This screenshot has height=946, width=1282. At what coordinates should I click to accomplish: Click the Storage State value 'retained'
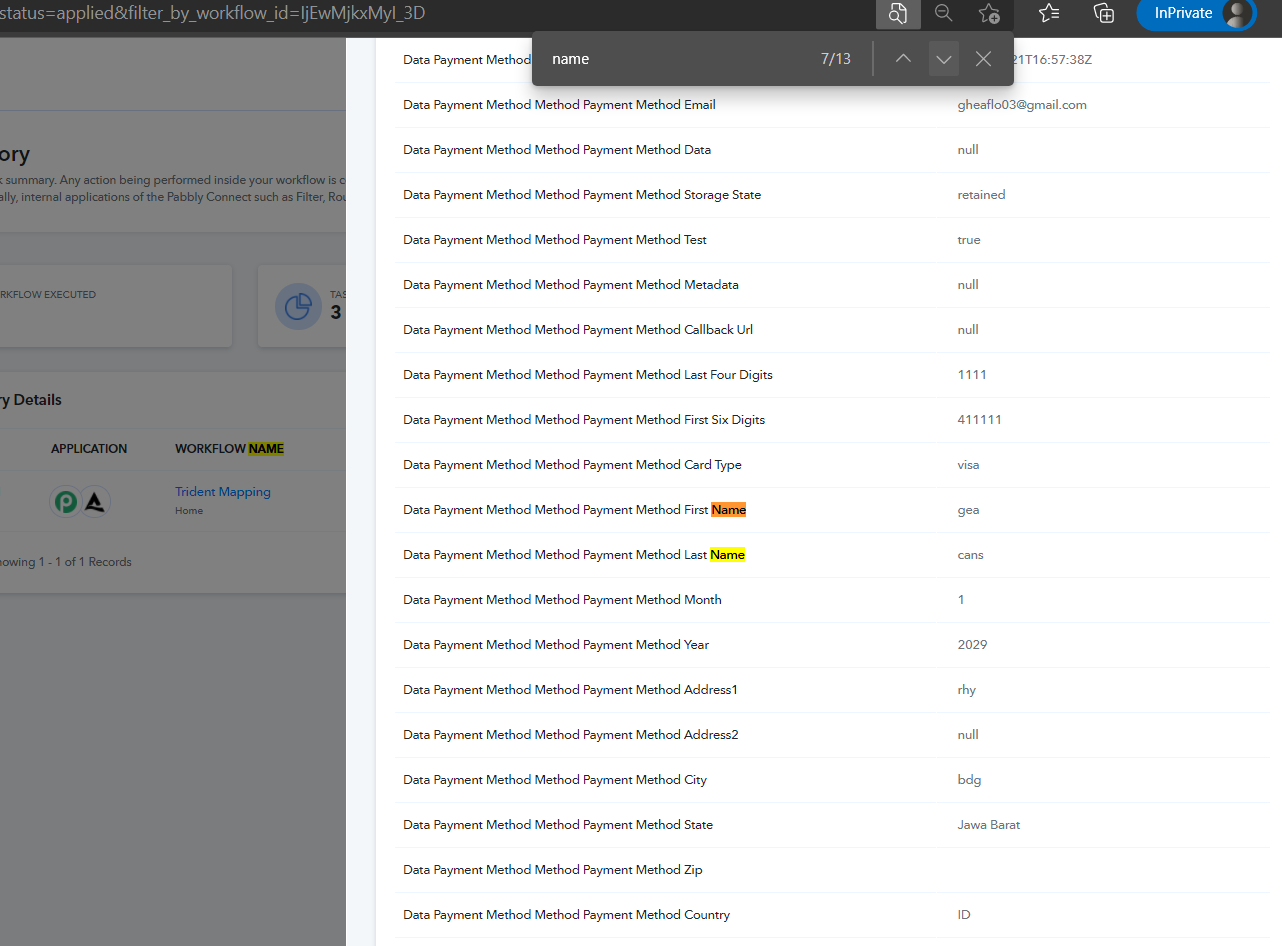coord(981,195)
